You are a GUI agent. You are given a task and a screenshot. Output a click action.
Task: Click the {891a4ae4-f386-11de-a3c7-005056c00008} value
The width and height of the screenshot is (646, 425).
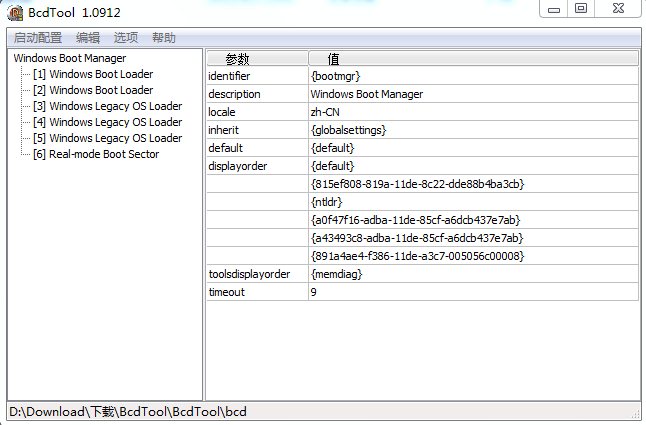(474, 256)
